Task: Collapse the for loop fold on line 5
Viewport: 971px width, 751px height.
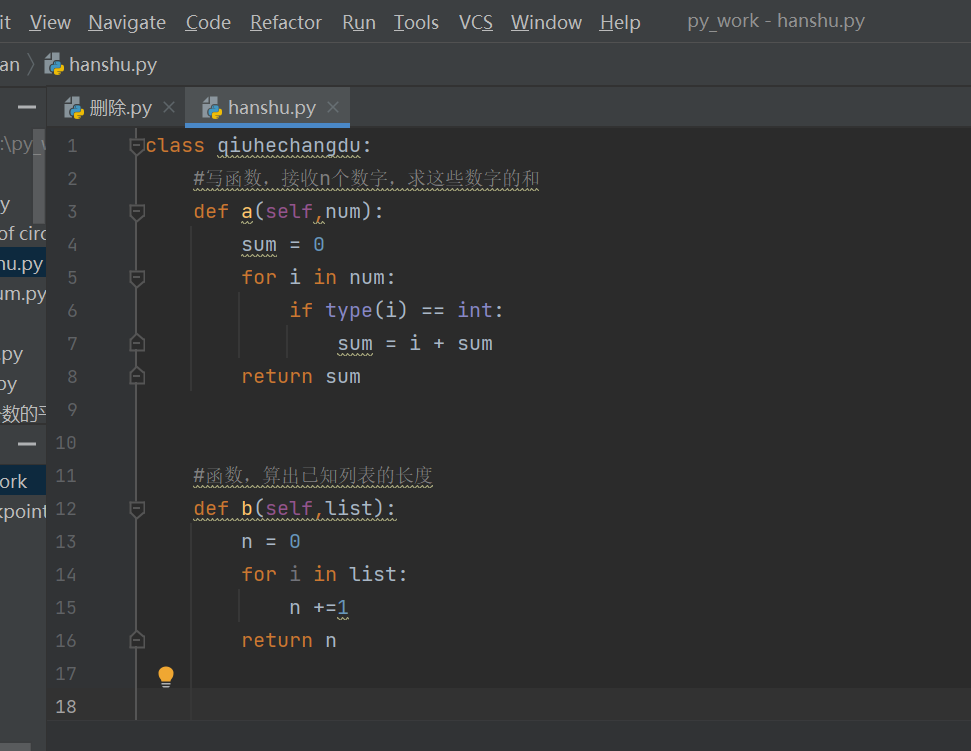Action: click(137, 278)
